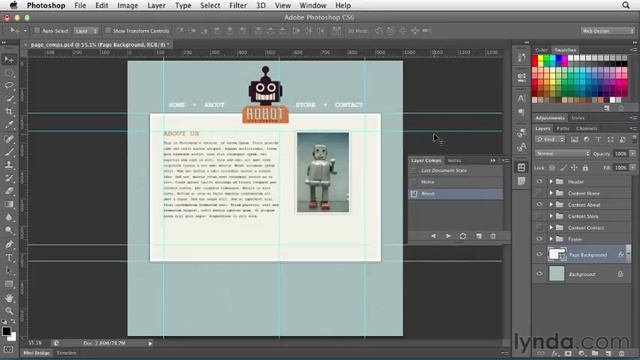Open the blend mode Normal dropdown
Screen dimensions: 640x360
[562, 153]
